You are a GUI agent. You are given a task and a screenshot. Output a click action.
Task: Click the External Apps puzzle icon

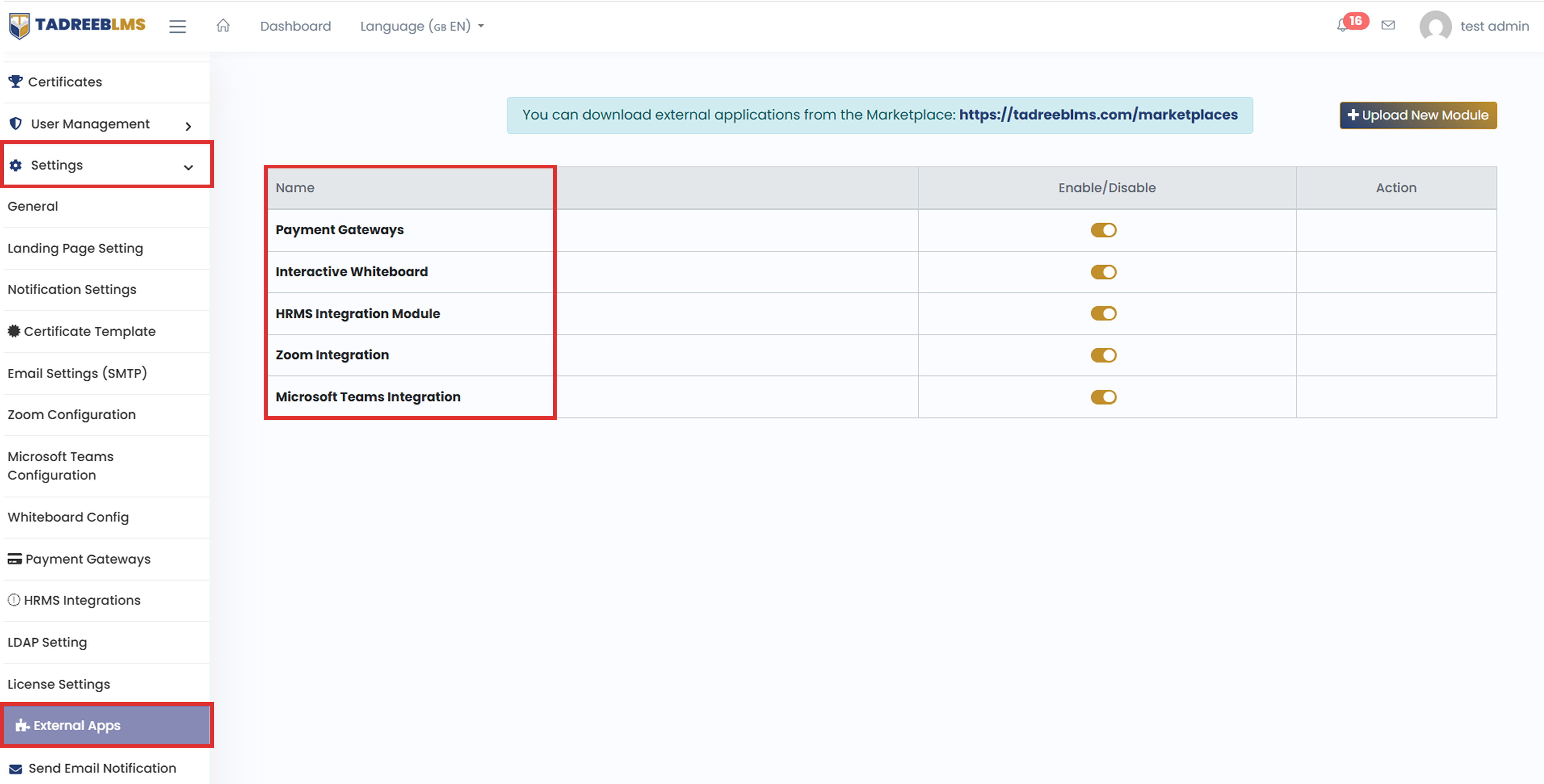click(22, 725)
